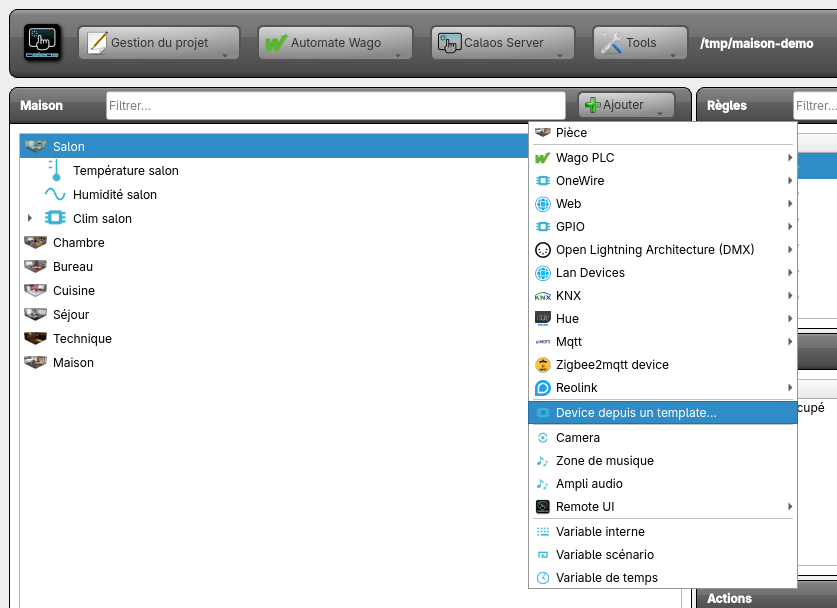Open the Calaos Server dropdown
The height and width of the screenshot is (608, 837).
[503, 43]
